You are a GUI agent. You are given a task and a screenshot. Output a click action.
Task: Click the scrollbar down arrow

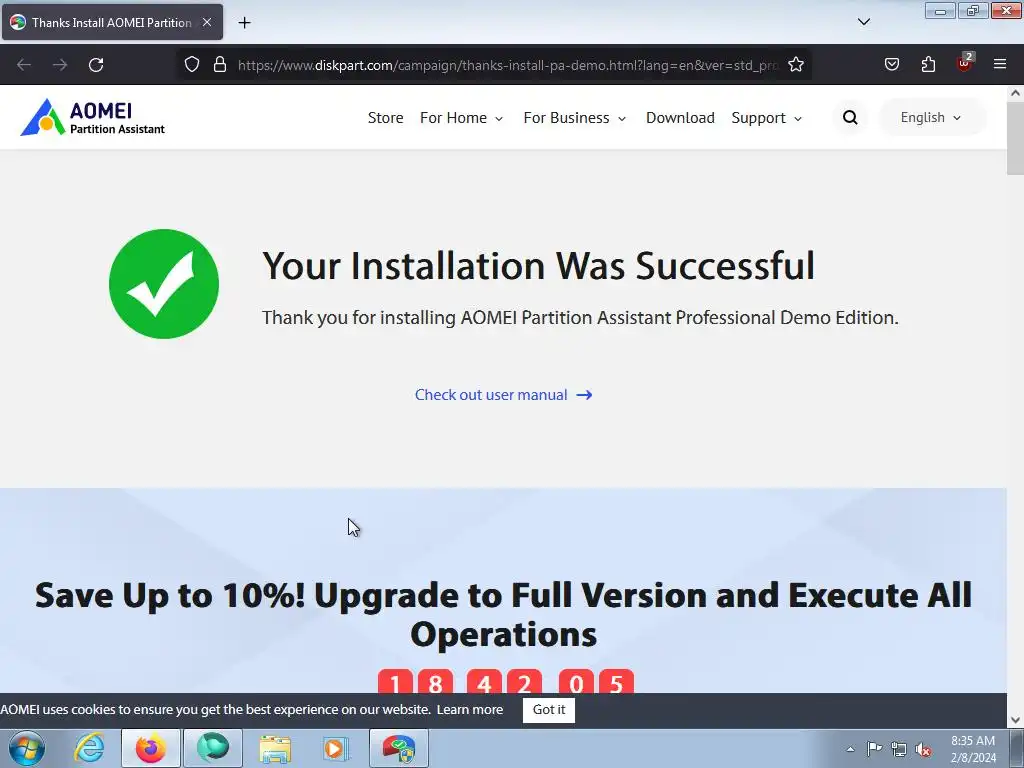[x=1015, y=720]
